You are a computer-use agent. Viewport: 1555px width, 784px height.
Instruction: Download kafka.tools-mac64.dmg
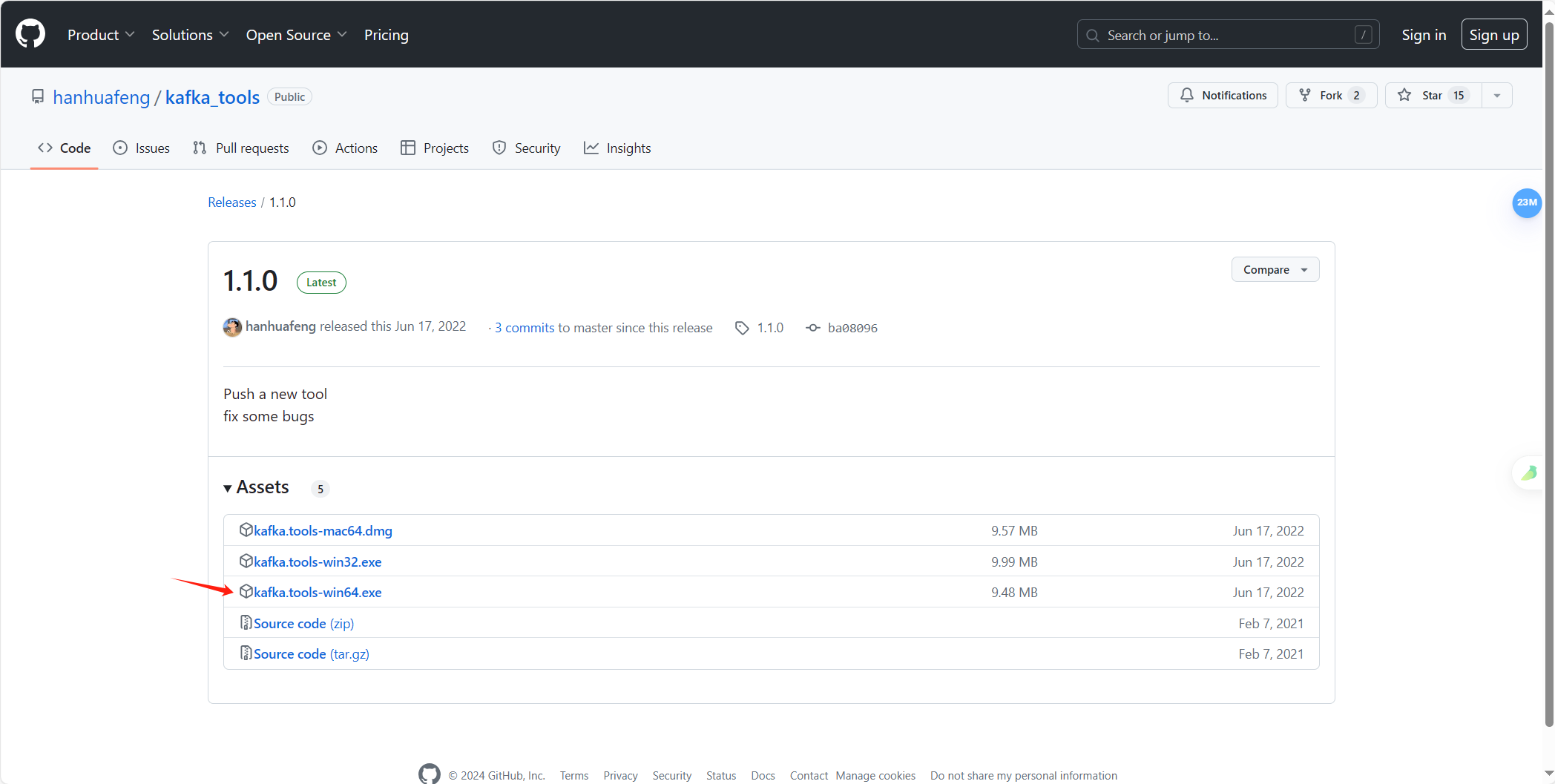point(323,531)
